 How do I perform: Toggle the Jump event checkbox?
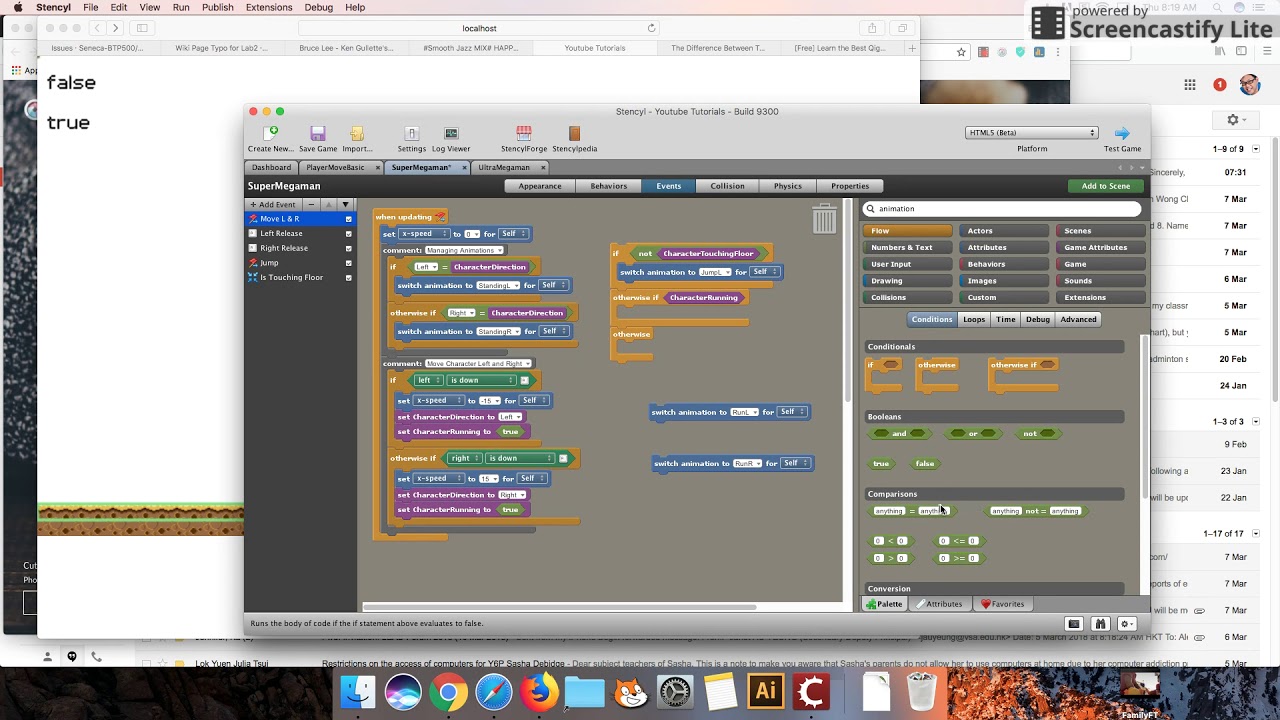(x=349, y=263)
